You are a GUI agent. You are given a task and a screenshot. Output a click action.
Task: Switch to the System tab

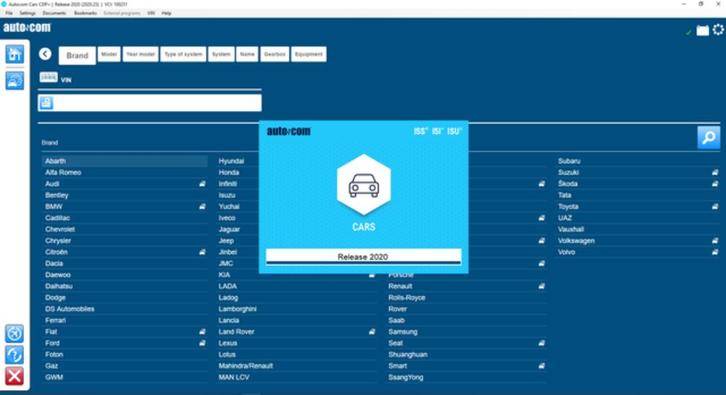pyautogui.click(x=221, y=54)
